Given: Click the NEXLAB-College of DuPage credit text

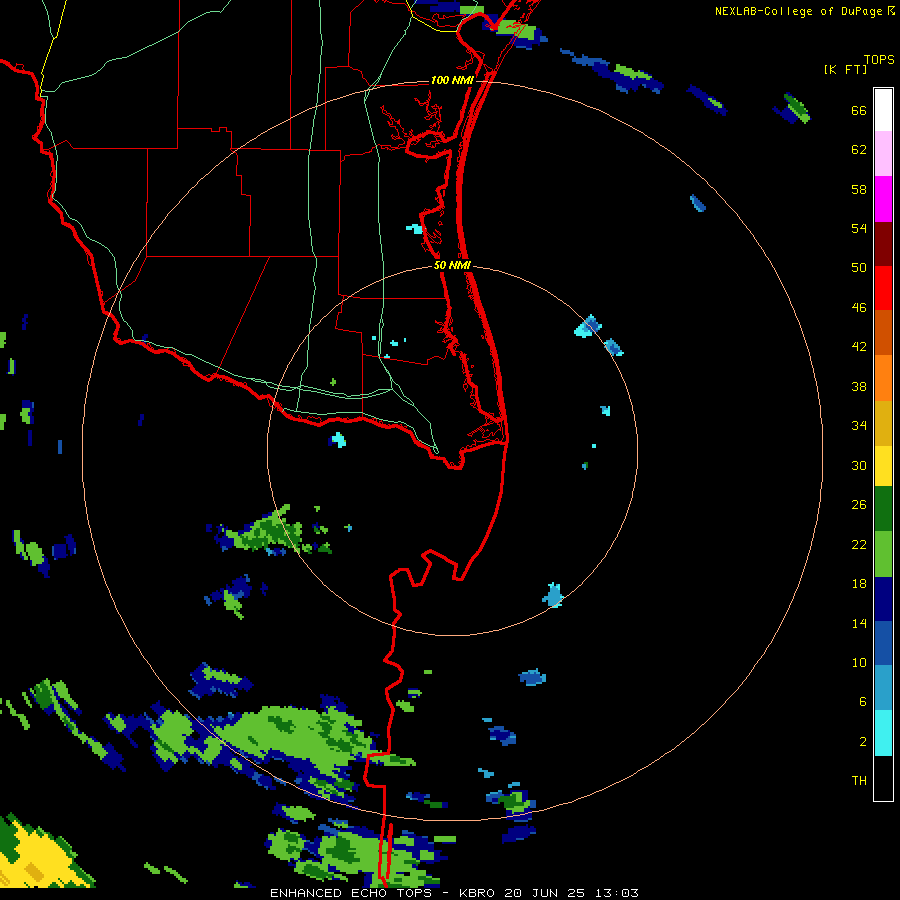Looking at the screenshot, I should point(800,11).
